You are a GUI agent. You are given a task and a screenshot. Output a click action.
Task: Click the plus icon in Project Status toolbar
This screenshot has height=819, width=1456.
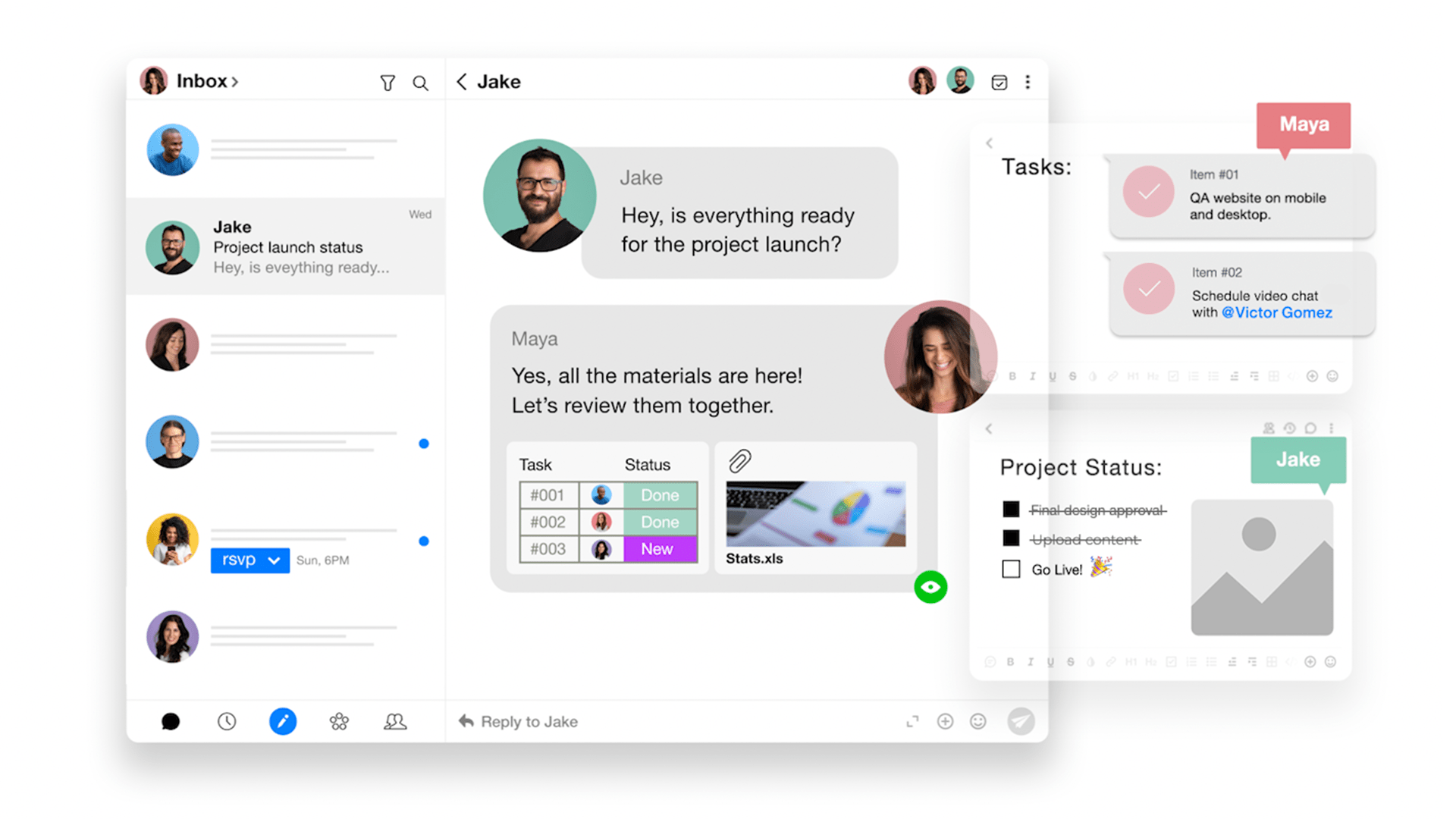click(1310, 662)
